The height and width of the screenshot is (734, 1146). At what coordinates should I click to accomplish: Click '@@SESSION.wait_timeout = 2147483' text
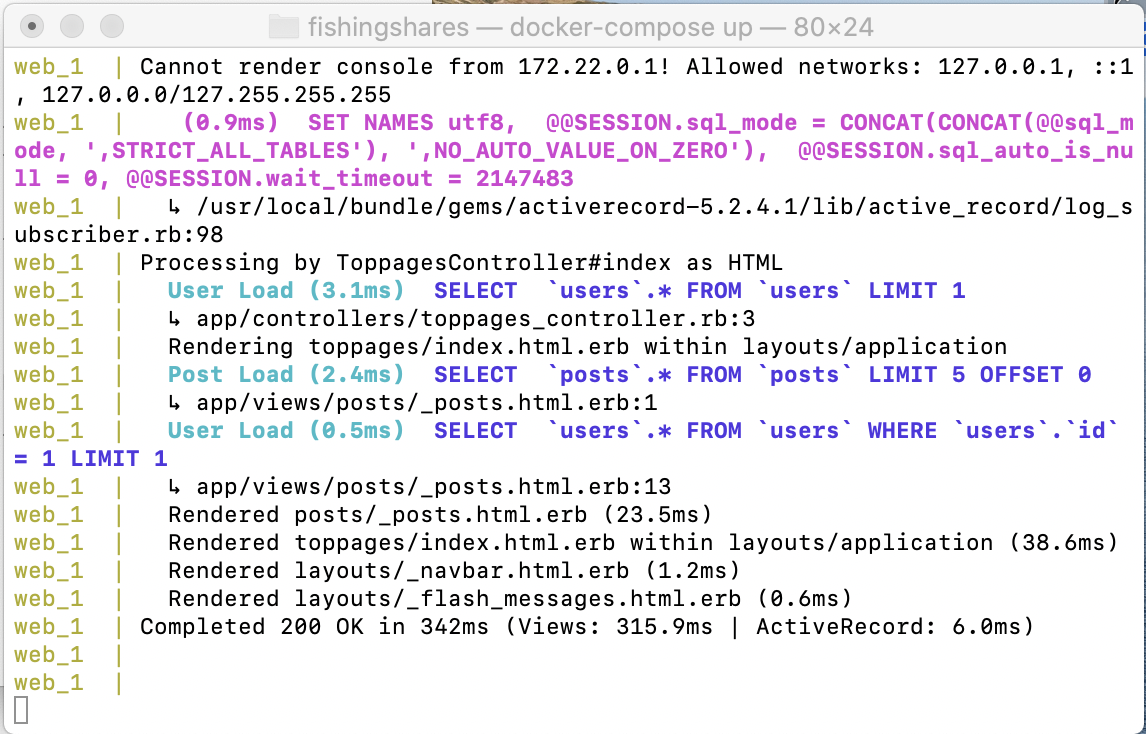349,179
